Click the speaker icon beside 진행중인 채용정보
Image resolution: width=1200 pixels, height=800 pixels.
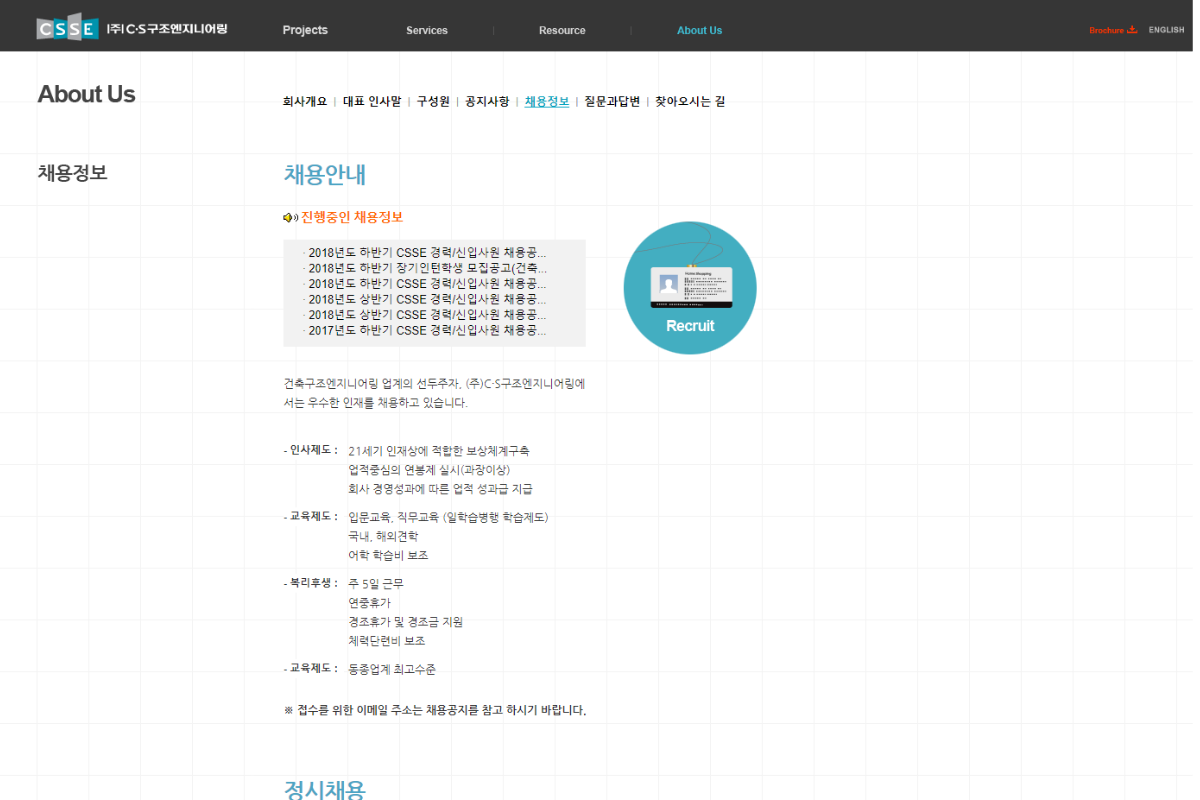pyautogui.click(x=290, y=218)
